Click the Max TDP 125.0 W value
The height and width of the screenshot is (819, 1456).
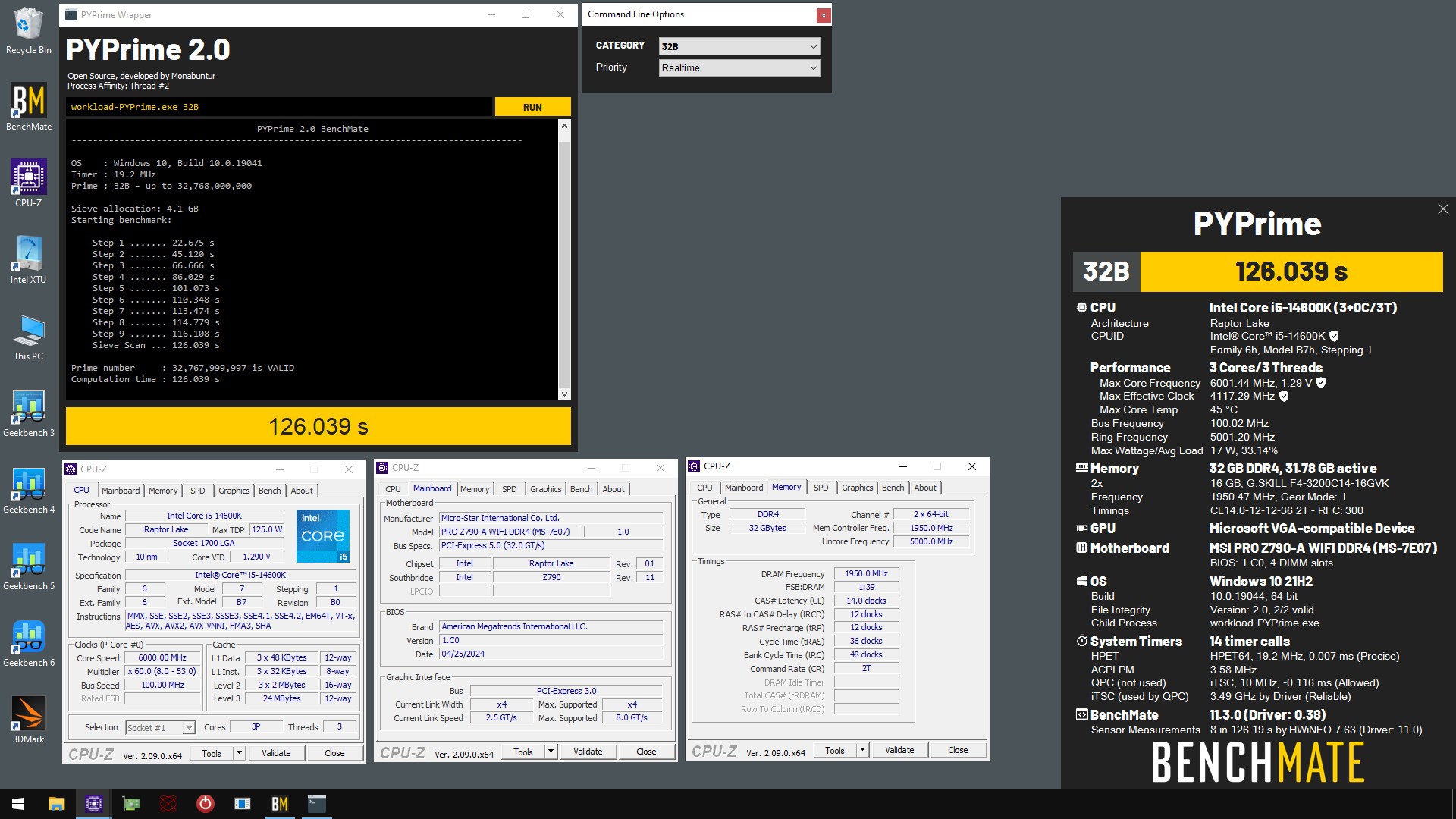pos(267,529)
